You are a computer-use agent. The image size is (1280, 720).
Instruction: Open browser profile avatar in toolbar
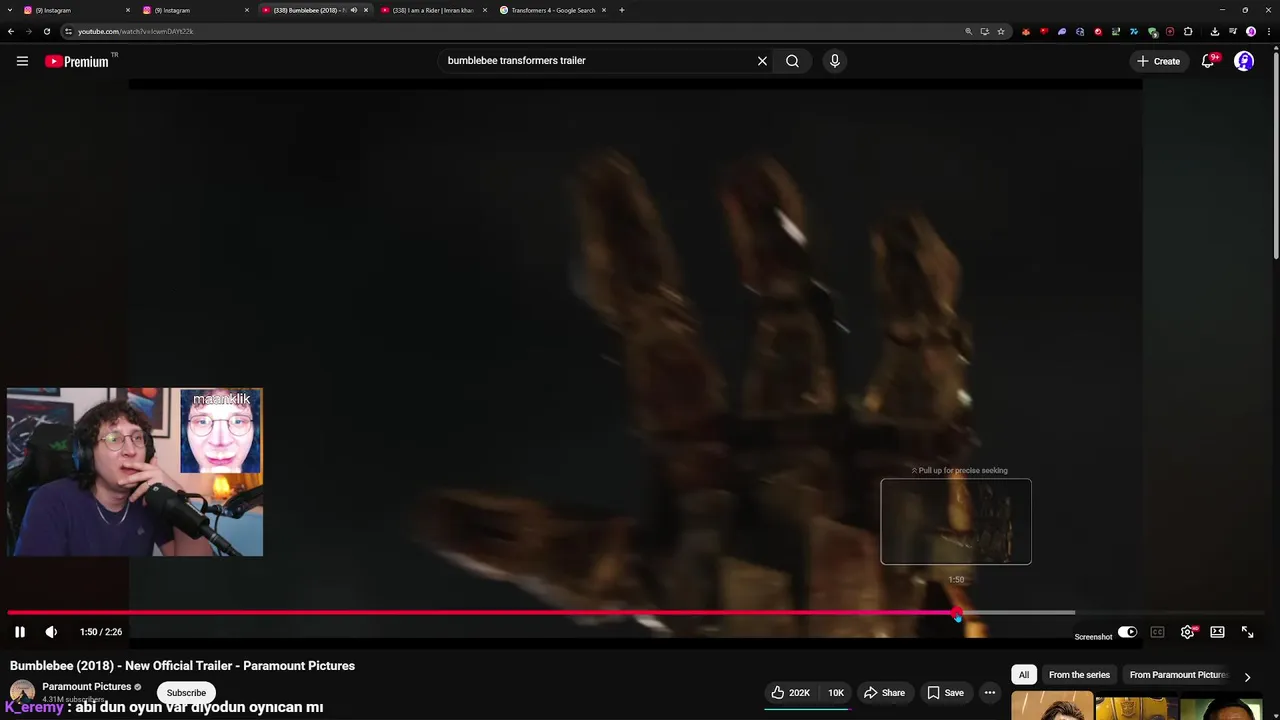(1251, 31)
